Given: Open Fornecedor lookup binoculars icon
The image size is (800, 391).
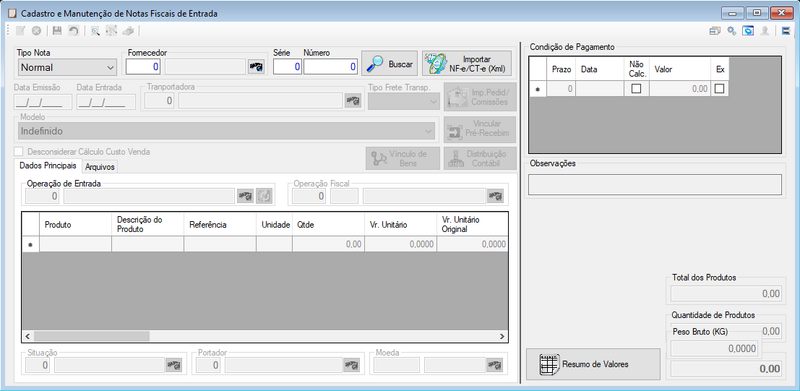Looking at the screenshot, I should click(256, 67).
